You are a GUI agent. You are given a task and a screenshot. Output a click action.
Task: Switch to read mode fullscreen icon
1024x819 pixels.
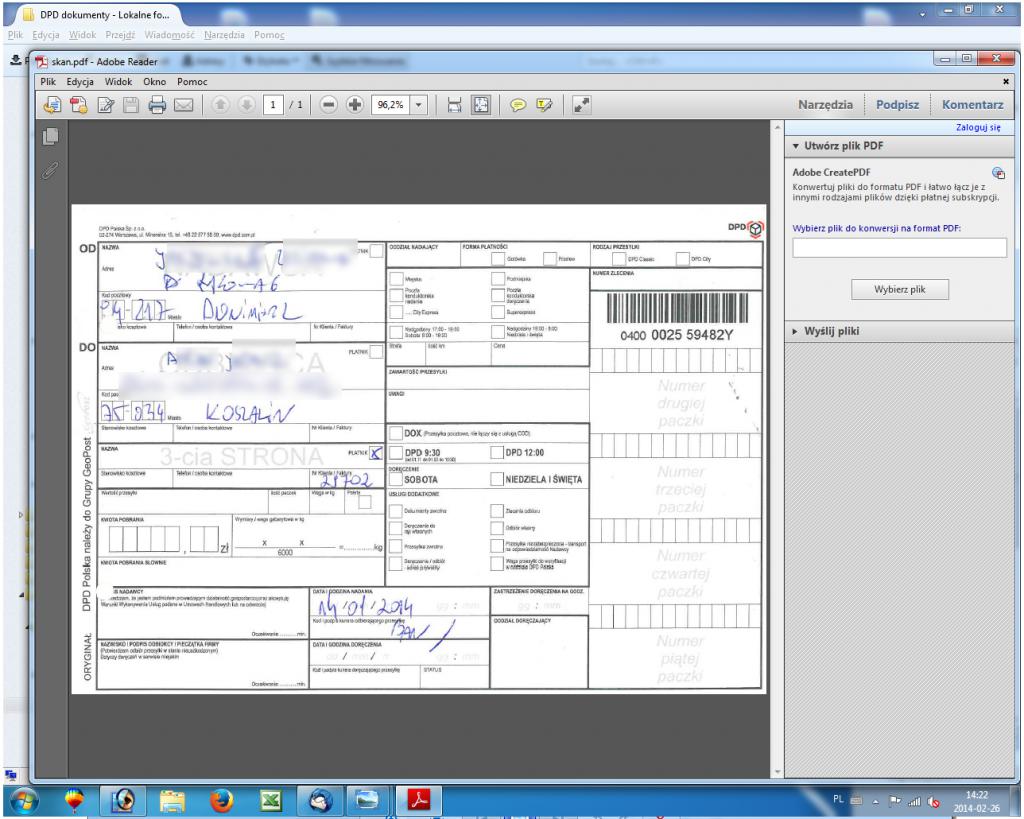(x=581, y=103)
